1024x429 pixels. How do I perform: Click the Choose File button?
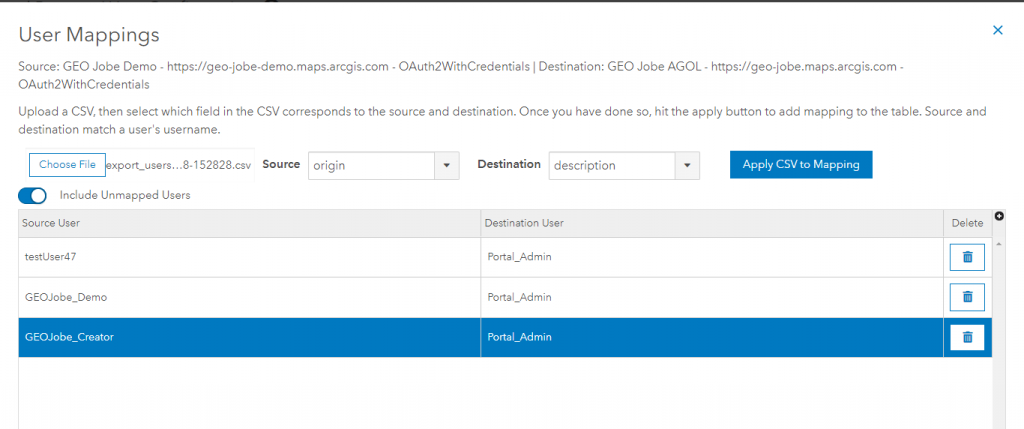point(67,165)
